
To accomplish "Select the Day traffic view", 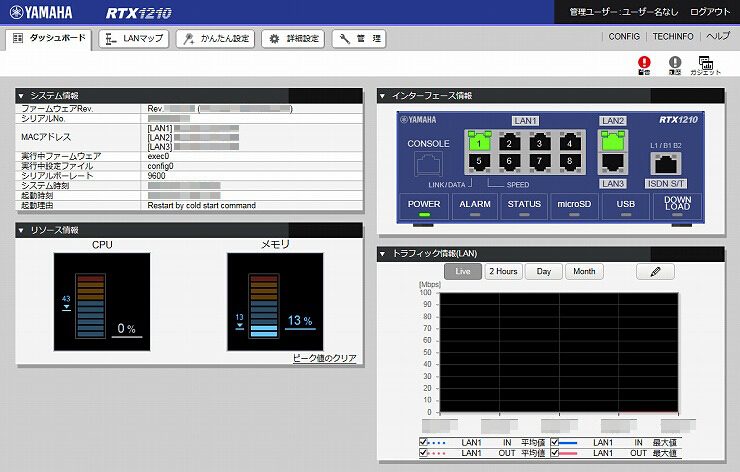I will (544, 271).
